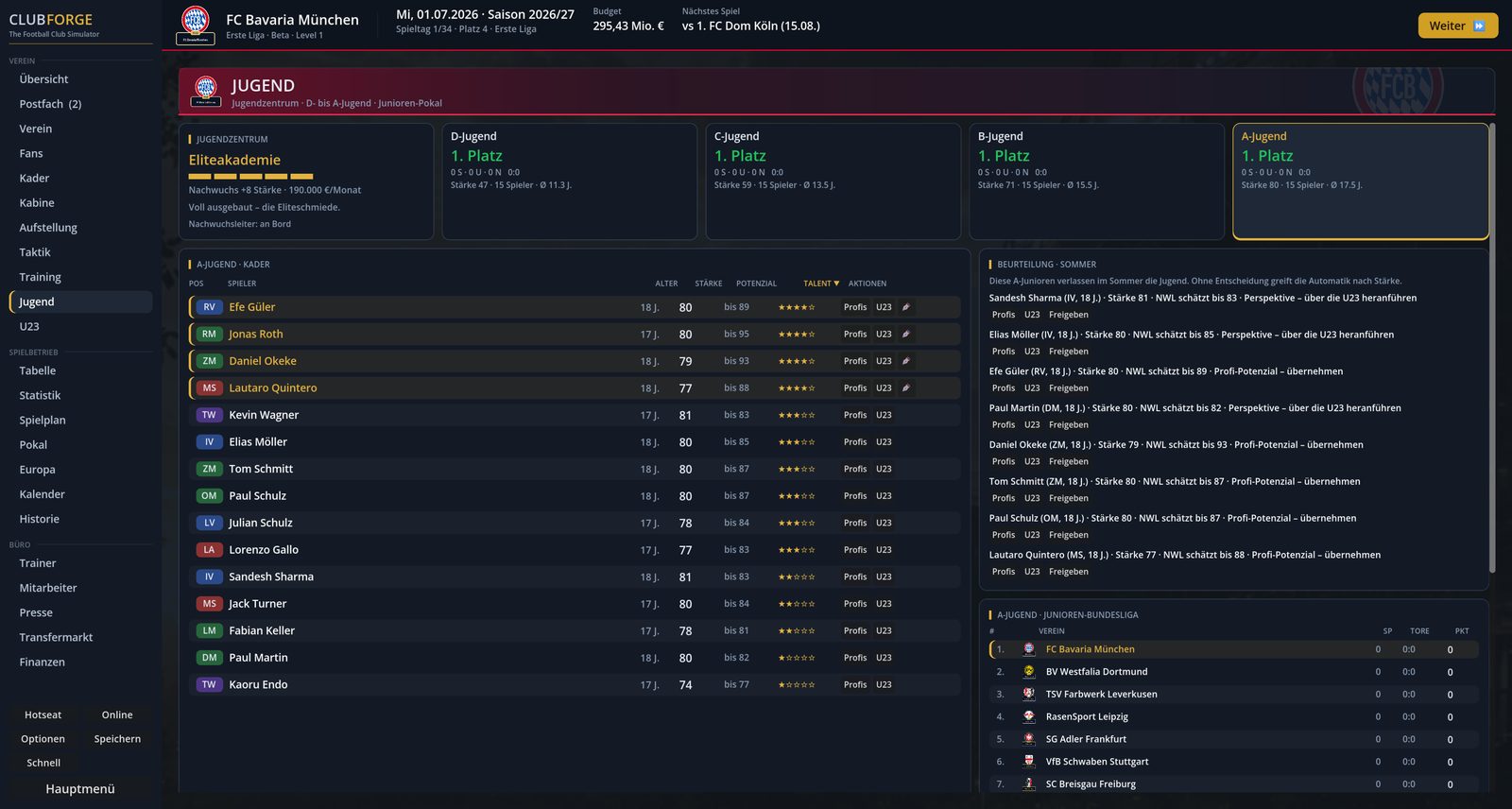Click the LA position badge for Lorenzo Gallo
The width and height of the screenshot is (1512, 809).
point(209,550)
